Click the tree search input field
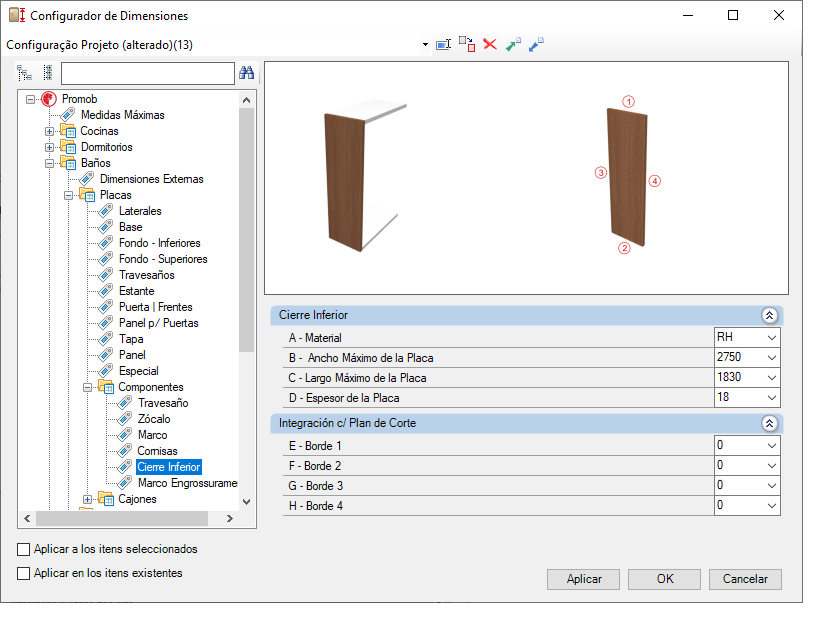 [148, 73]
